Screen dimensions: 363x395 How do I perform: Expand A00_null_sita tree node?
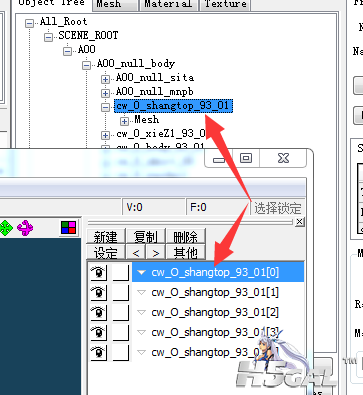(105, 79)
